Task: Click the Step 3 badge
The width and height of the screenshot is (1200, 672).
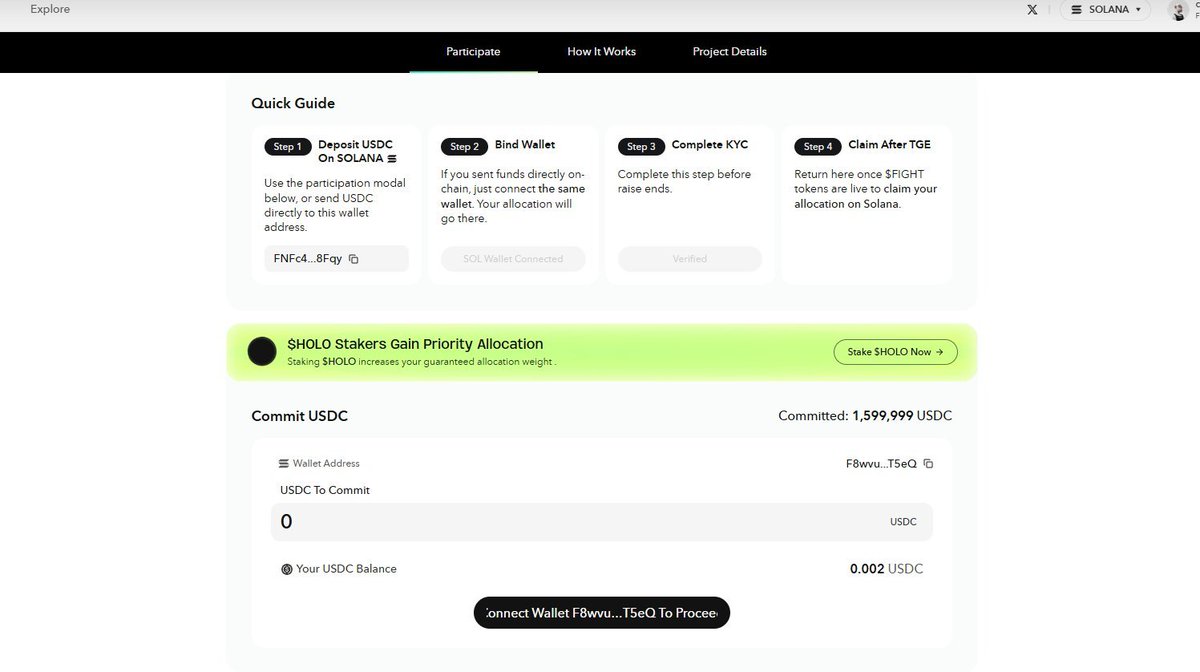Action: (641, 147)
